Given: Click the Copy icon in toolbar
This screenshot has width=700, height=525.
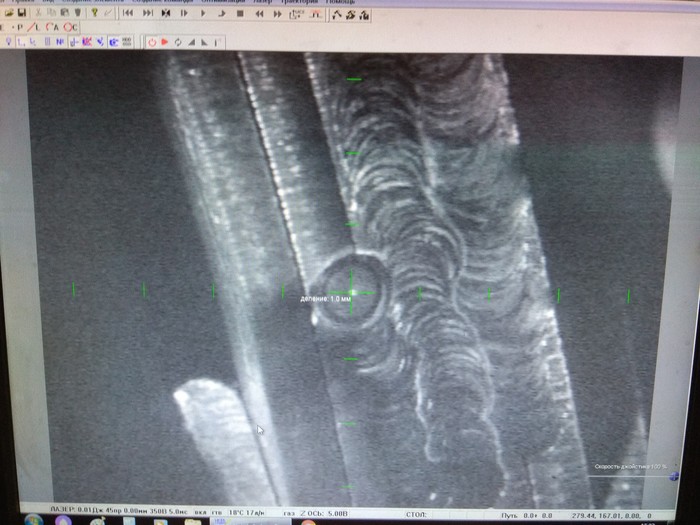Looking at the screenshot, I should (51, 12).
